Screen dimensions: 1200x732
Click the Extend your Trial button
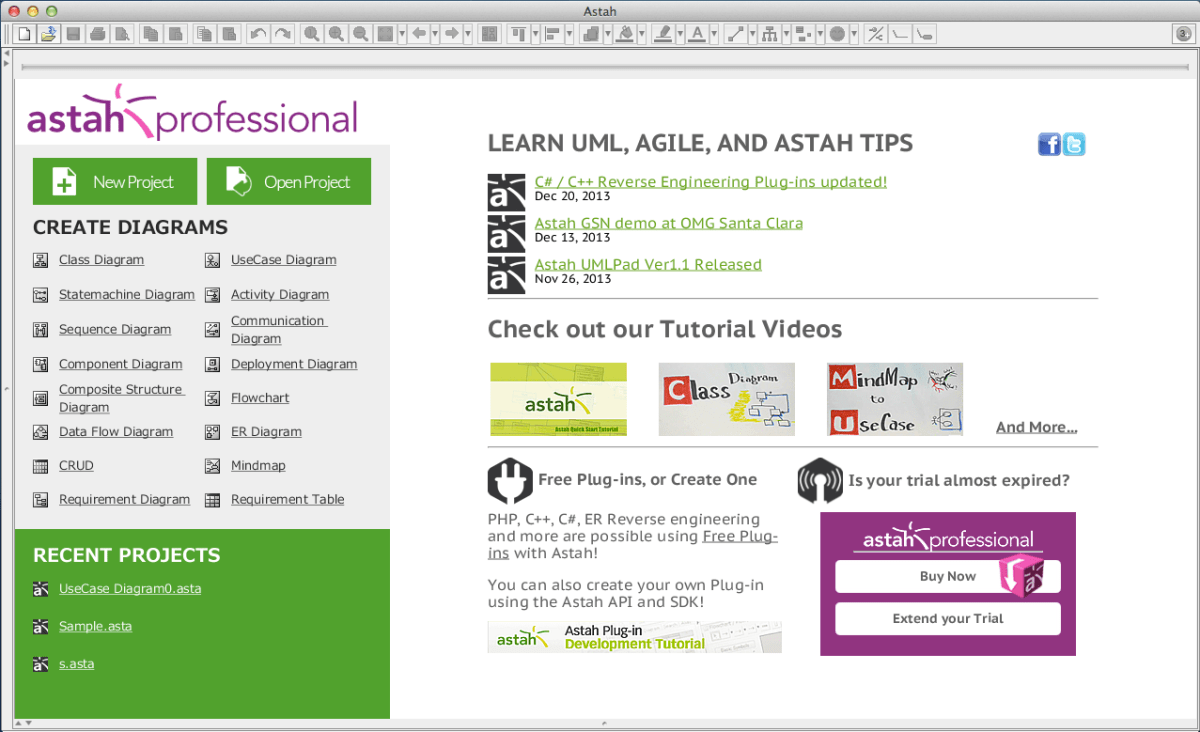click(x=947, y=618)
